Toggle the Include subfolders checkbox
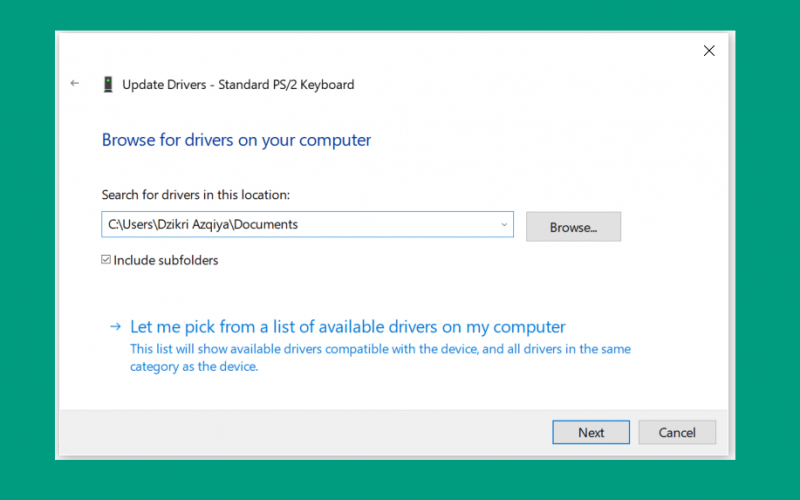Screen dimensions: 800x500 (106, 260)
